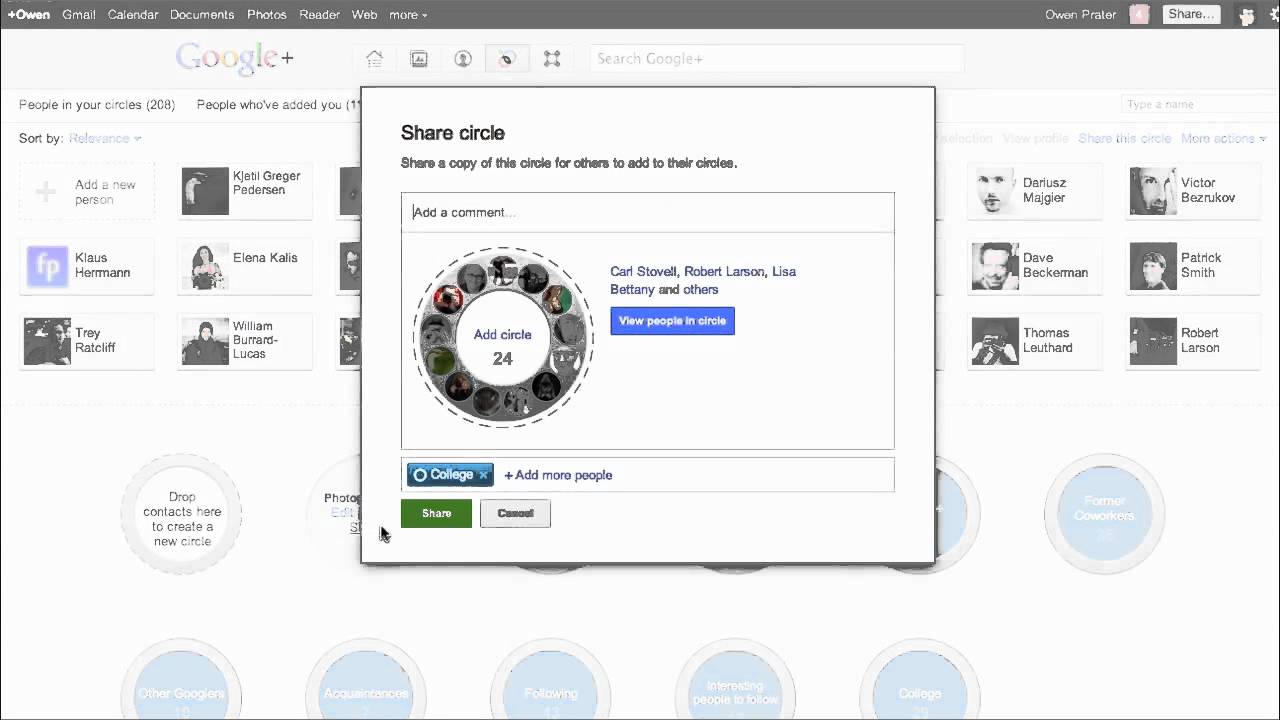
Task: Select the Former Coworkers circle
Action: pyautogui.click(x=1105, y=515)
